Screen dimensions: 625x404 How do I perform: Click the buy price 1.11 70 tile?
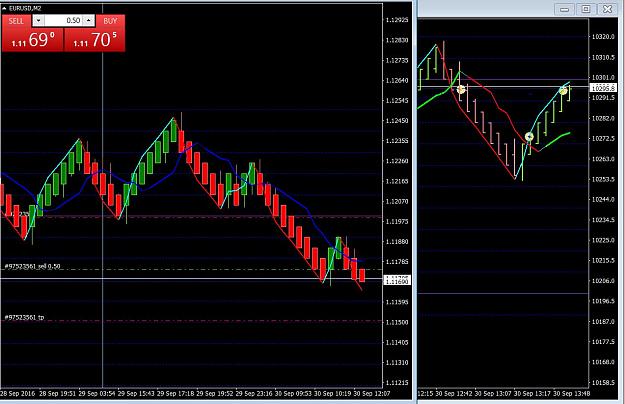[x=94, y=39]
